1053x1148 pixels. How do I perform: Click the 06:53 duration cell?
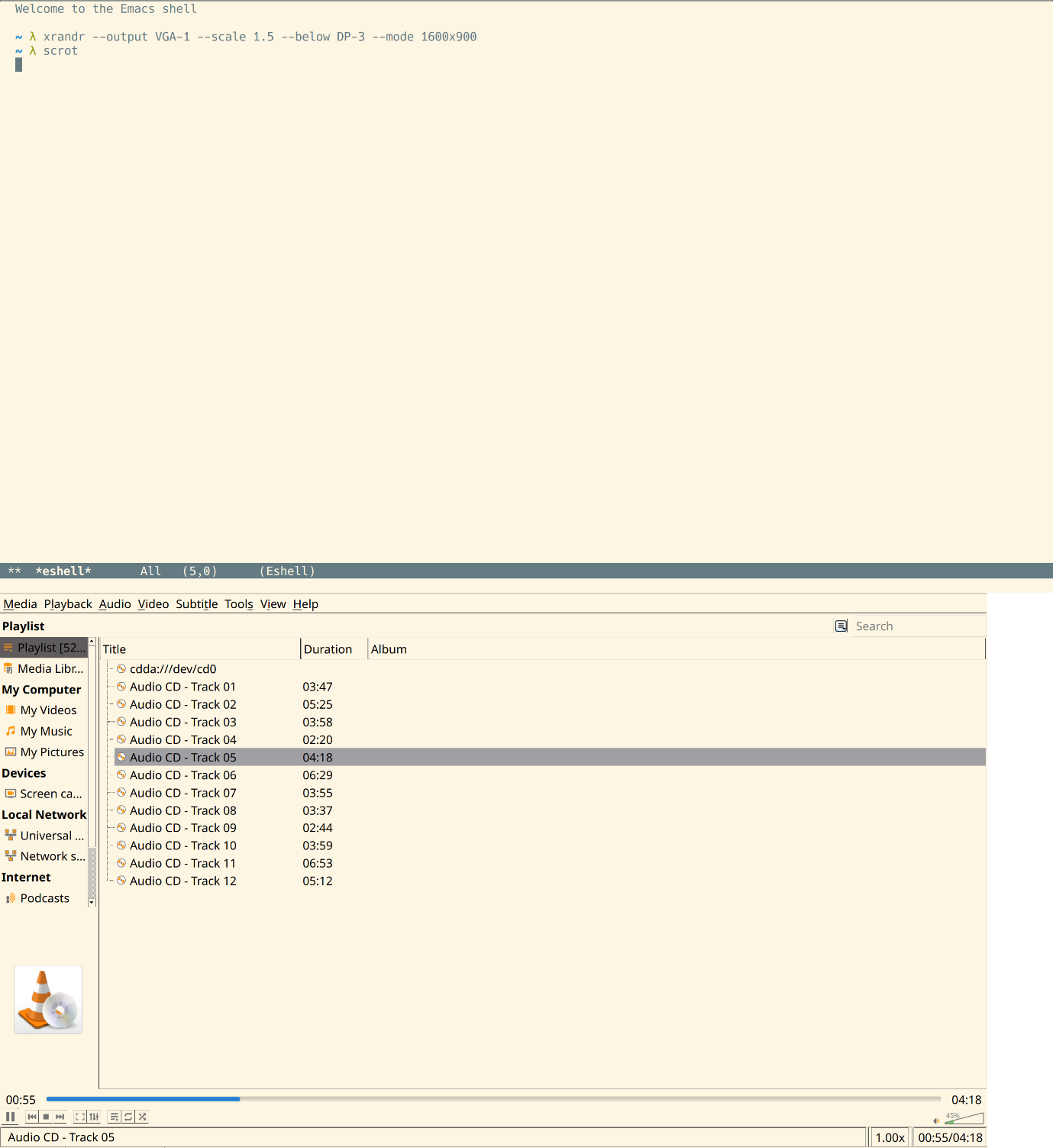pyautogui.click(x=318, y=863)
